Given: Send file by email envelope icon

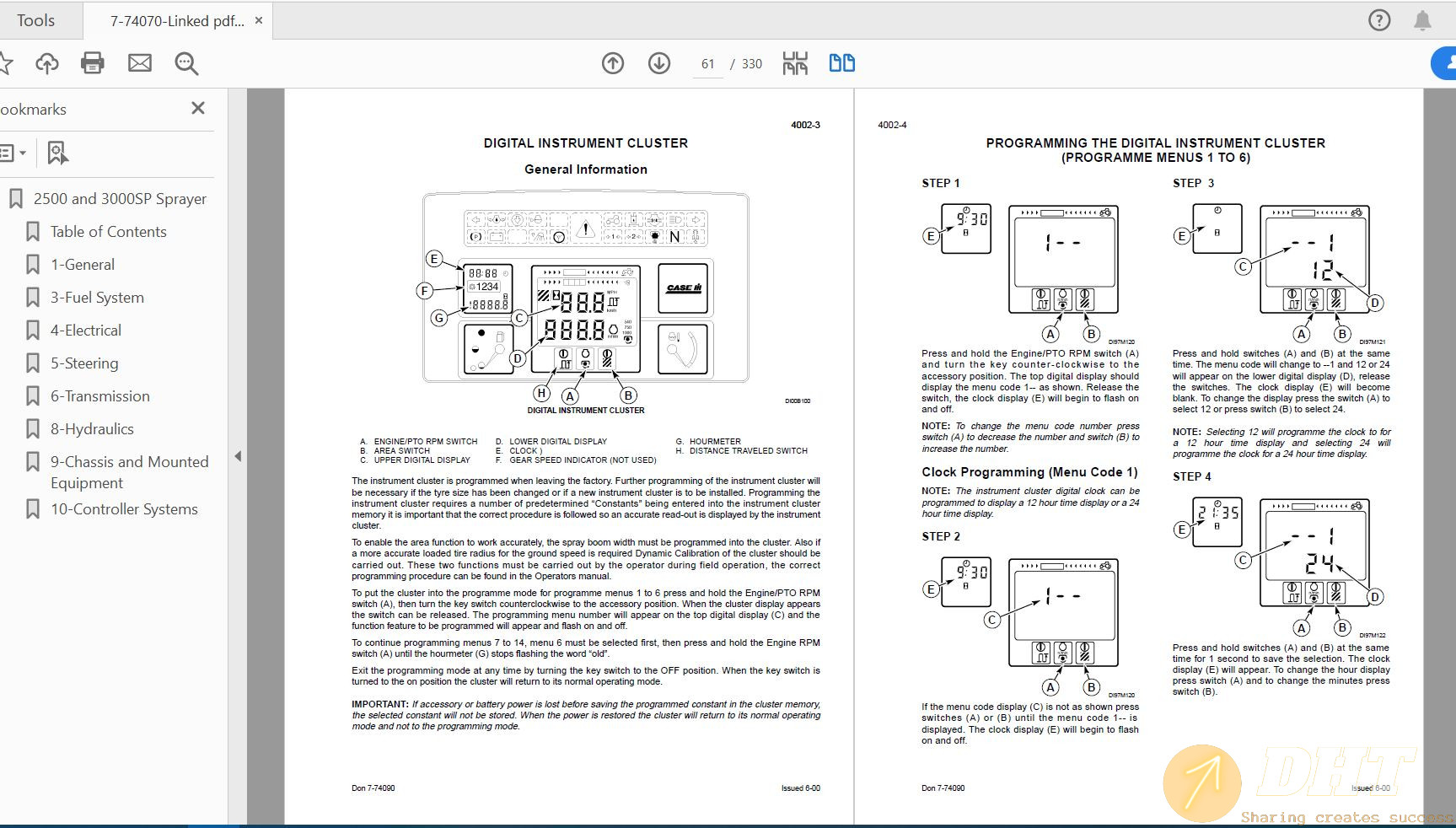Looking at the screenshot, I should 139,63.
